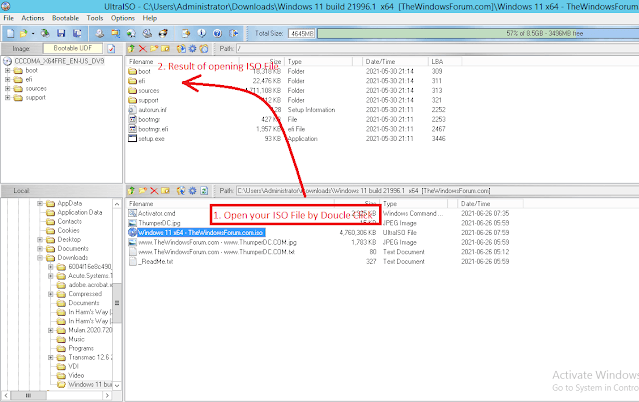The height and width of the screenshot is (402, 639).
Task: Click the Extract files toolbar icon
Action: tap(186, 33)
